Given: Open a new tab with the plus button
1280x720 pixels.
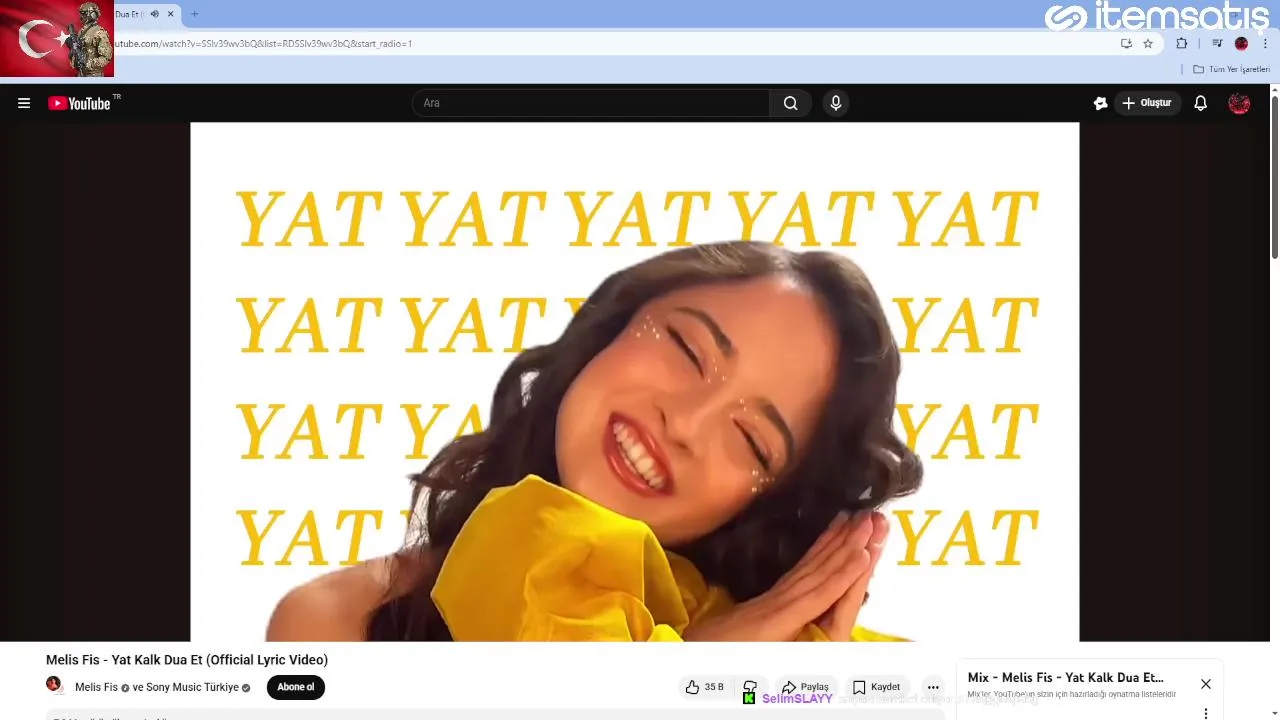Looking at the screenshot, I should (194, 14).
